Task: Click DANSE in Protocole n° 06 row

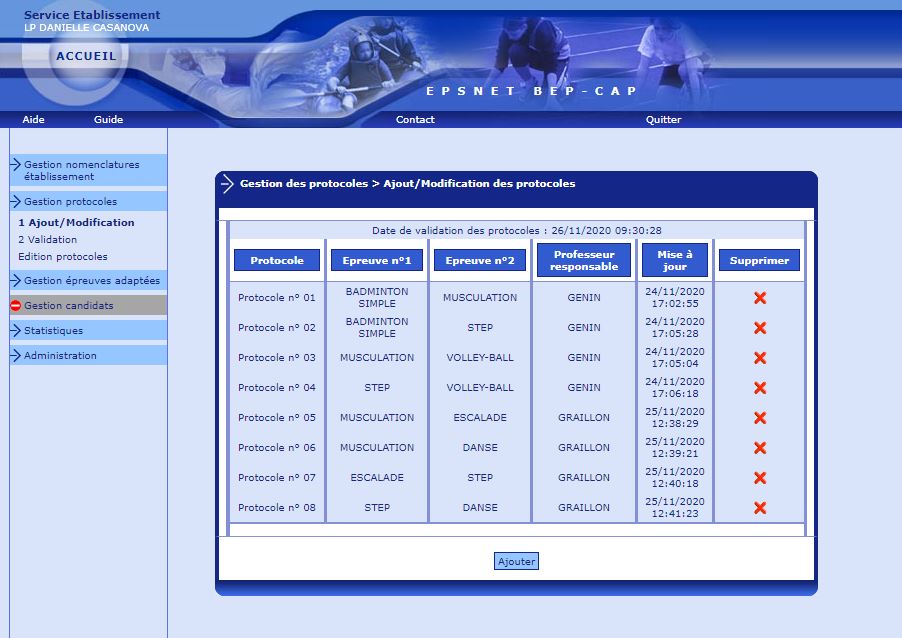Action: coord(480,448)
